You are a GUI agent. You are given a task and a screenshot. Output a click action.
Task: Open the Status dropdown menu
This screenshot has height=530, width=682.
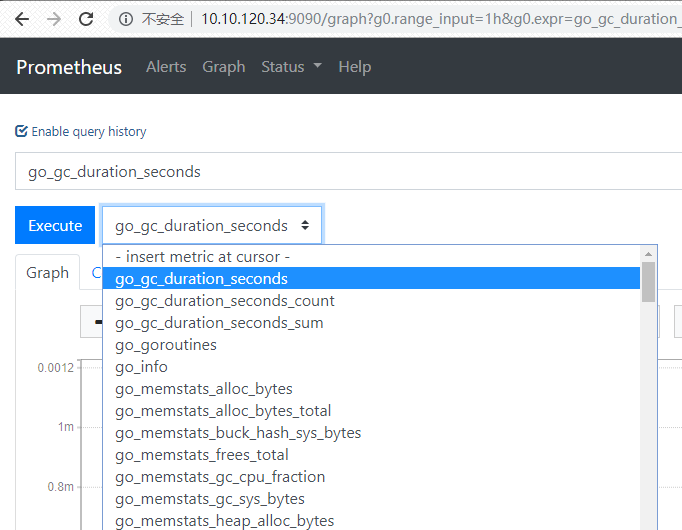[291, 67]
